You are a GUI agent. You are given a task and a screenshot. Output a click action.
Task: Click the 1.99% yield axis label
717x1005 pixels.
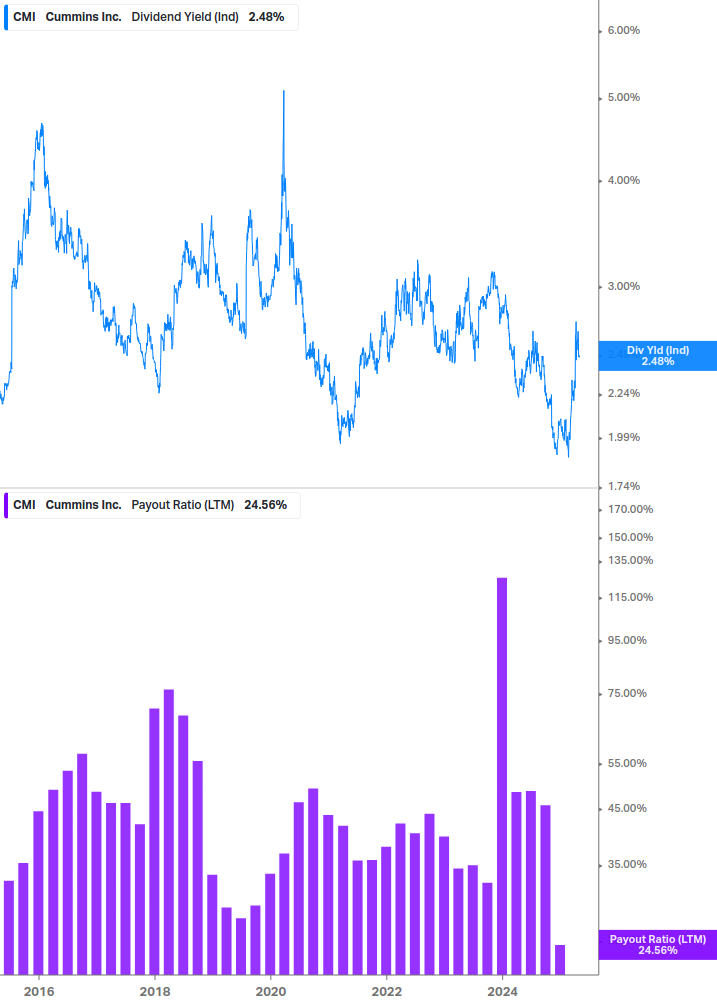pos(624,438)
